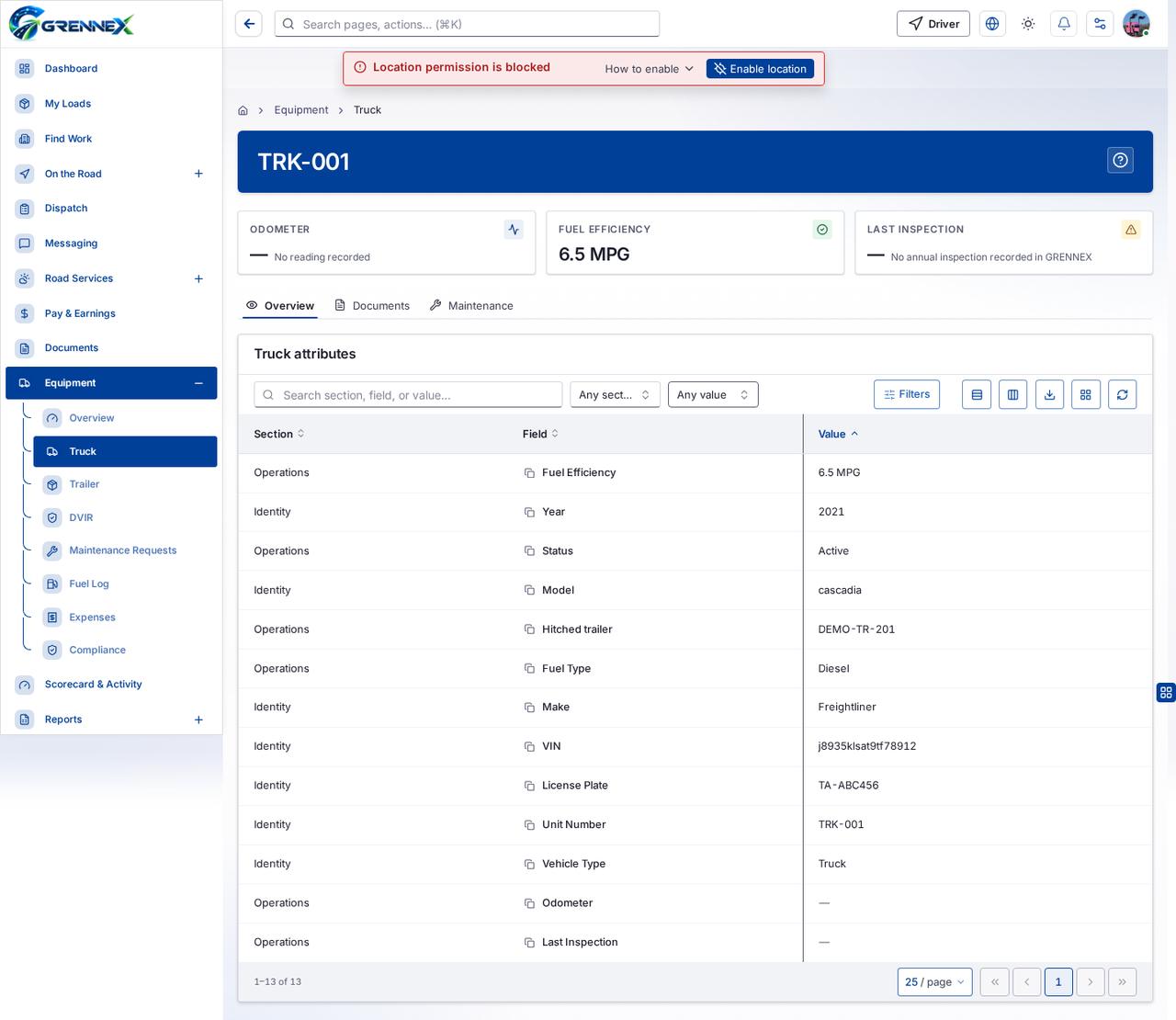Switch to the Maintenance tab
1176x1020 pixels.
471,306
